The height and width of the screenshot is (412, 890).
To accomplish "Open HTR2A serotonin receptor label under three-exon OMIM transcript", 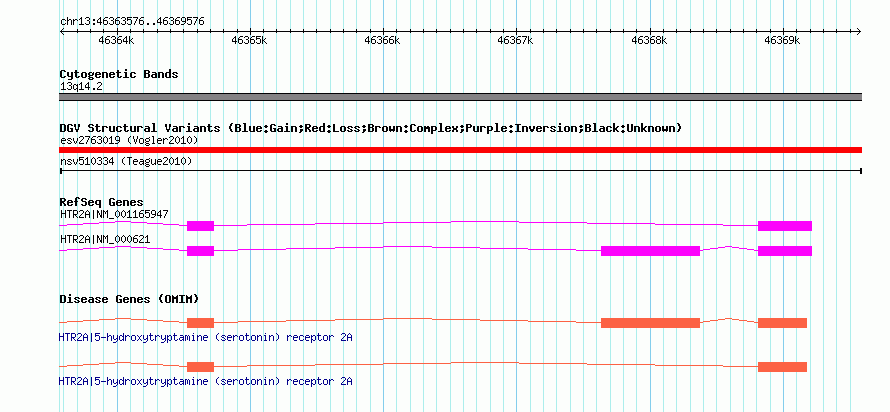I will click(205, 338).
